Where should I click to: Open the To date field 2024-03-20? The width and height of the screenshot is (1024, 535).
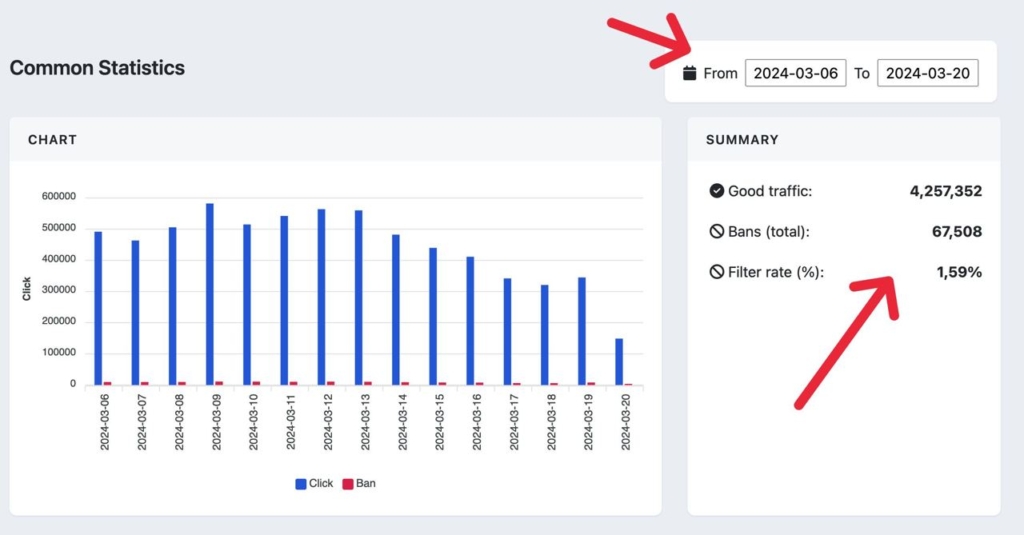click(x=927, y=73)
